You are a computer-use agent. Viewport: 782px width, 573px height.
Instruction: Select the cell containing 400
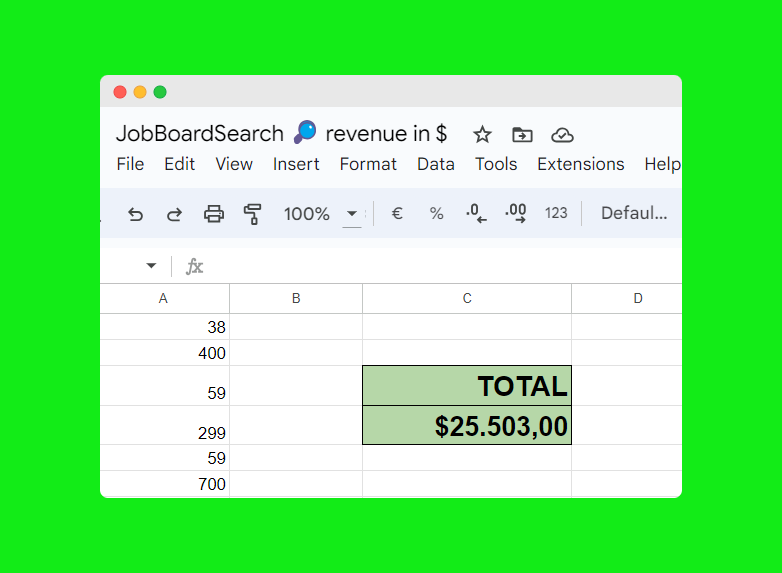165,353
